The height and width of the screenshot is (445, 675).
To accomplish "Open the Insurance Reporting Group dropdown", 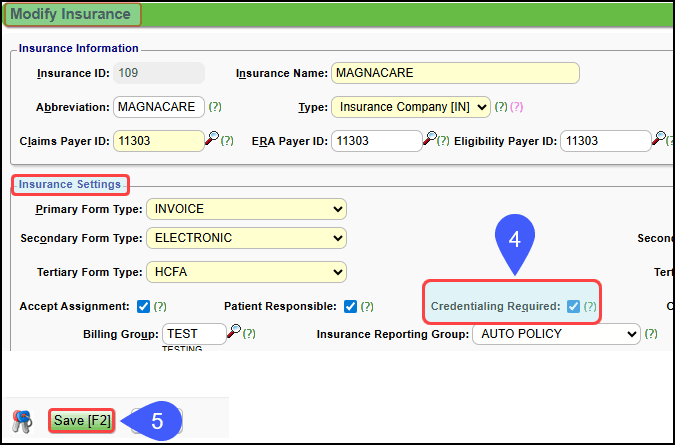I will pyautogui.click(x=555, y=334).
